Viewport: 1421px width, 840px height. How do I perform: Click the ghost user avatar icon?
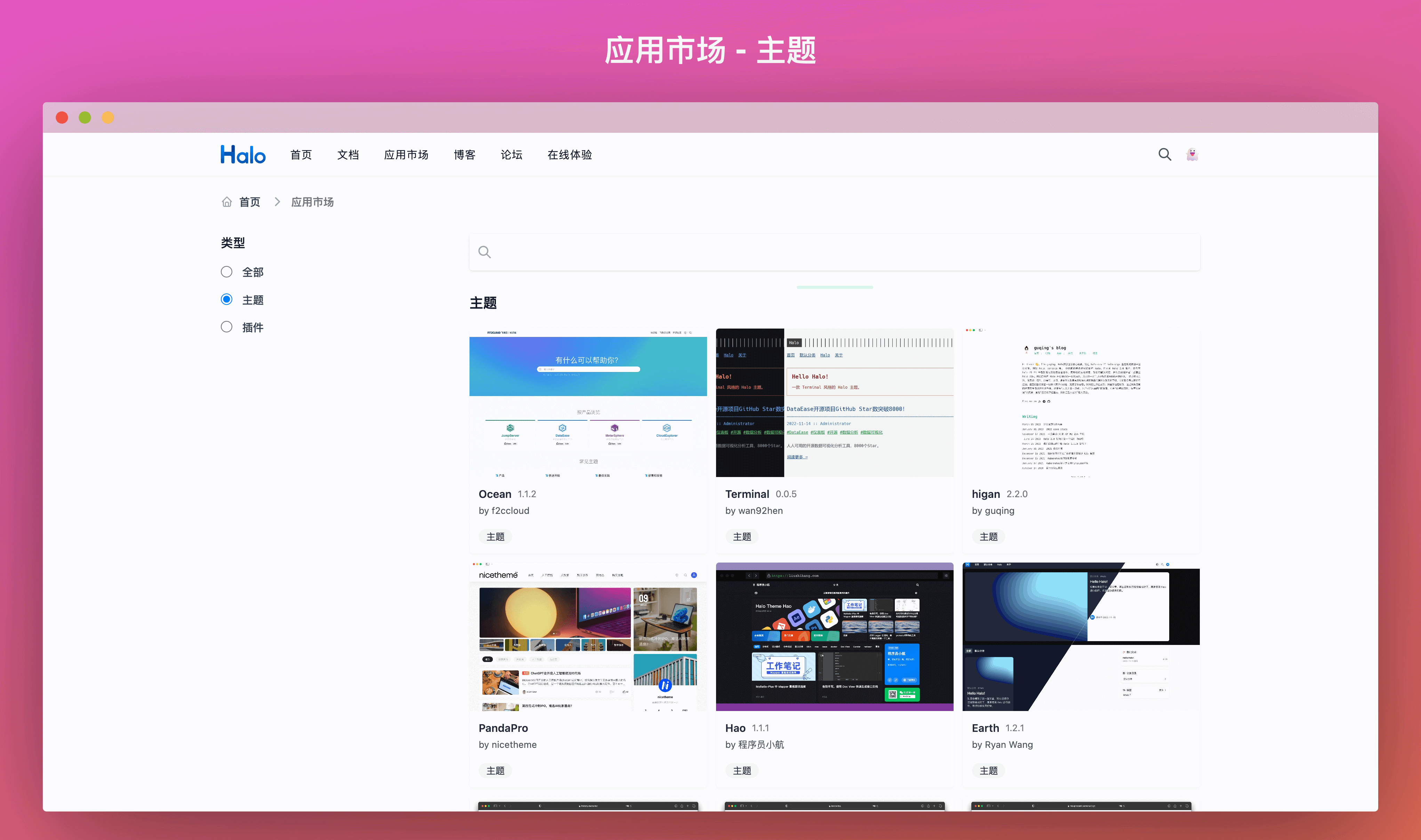[1192, 154]
